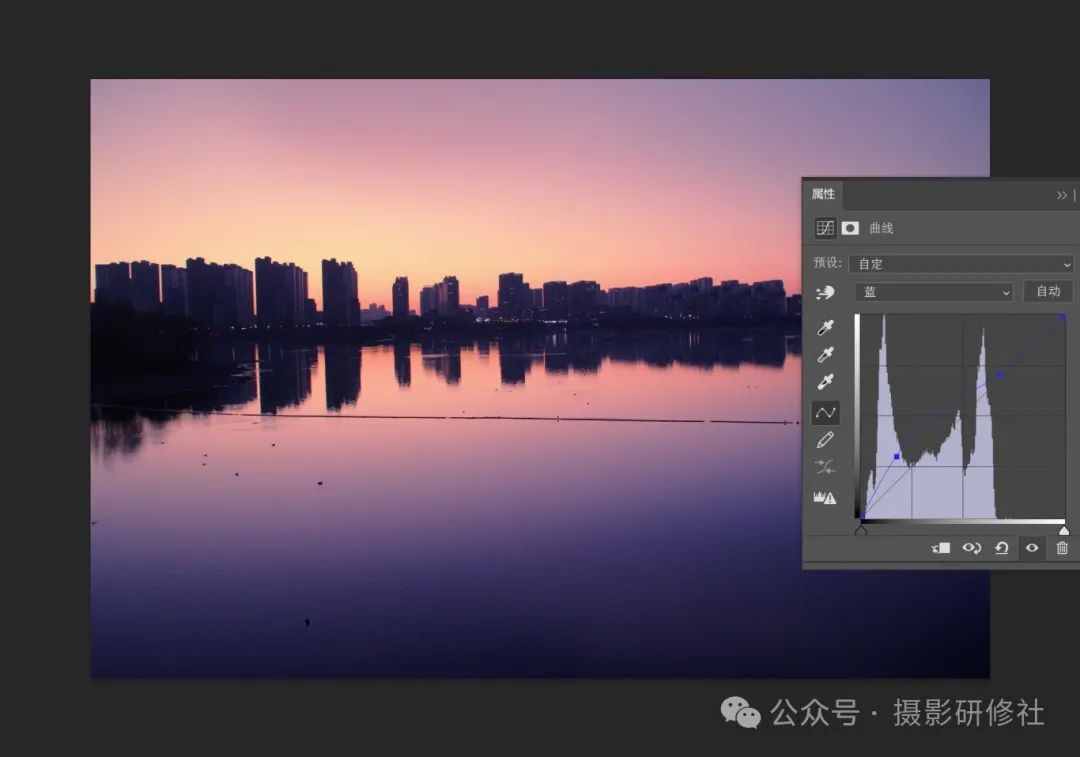Select the lower-left blue curve control point

(896, 457)
